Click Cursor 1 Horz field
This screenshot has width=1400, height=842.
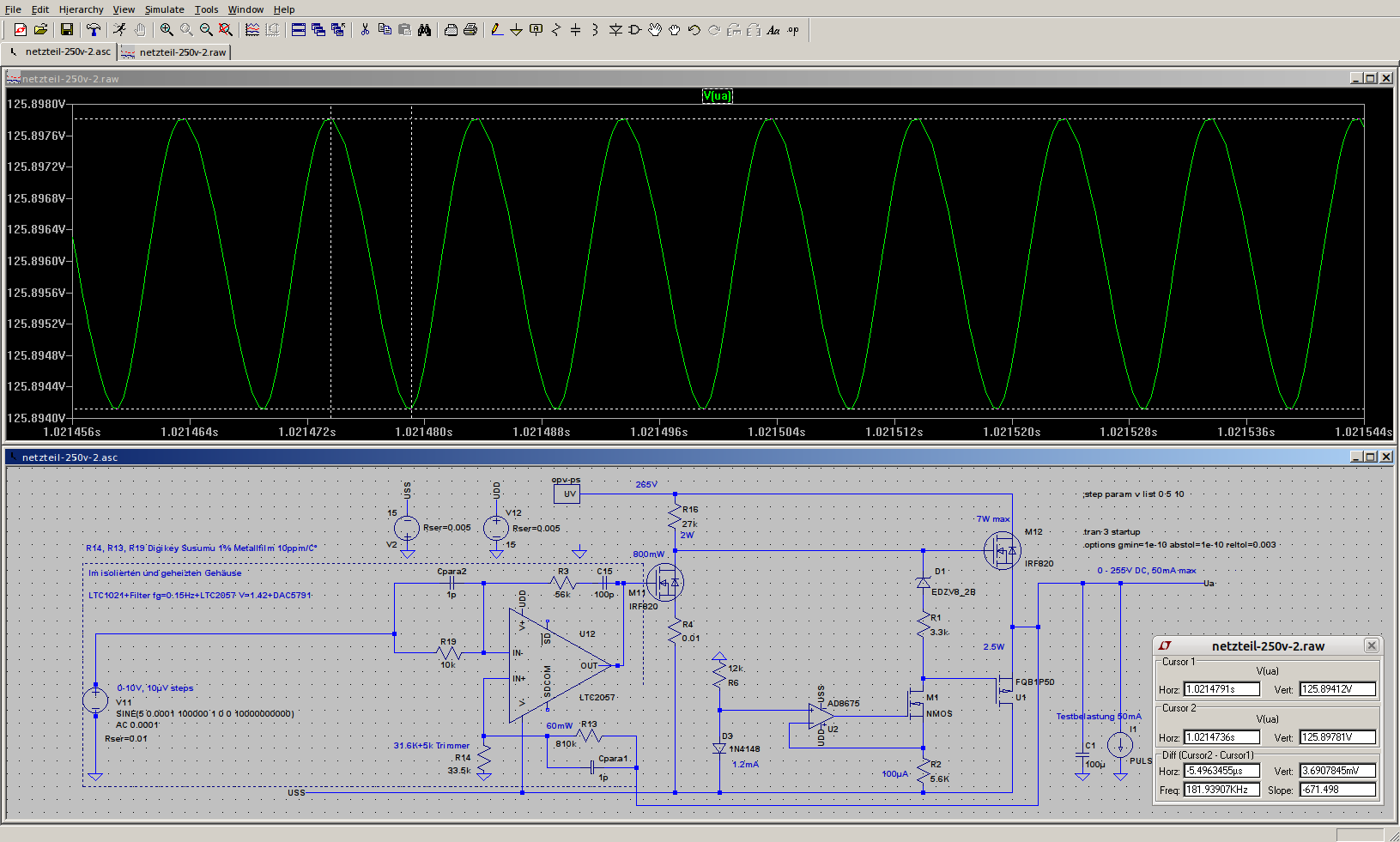[x=1222, y=689]
